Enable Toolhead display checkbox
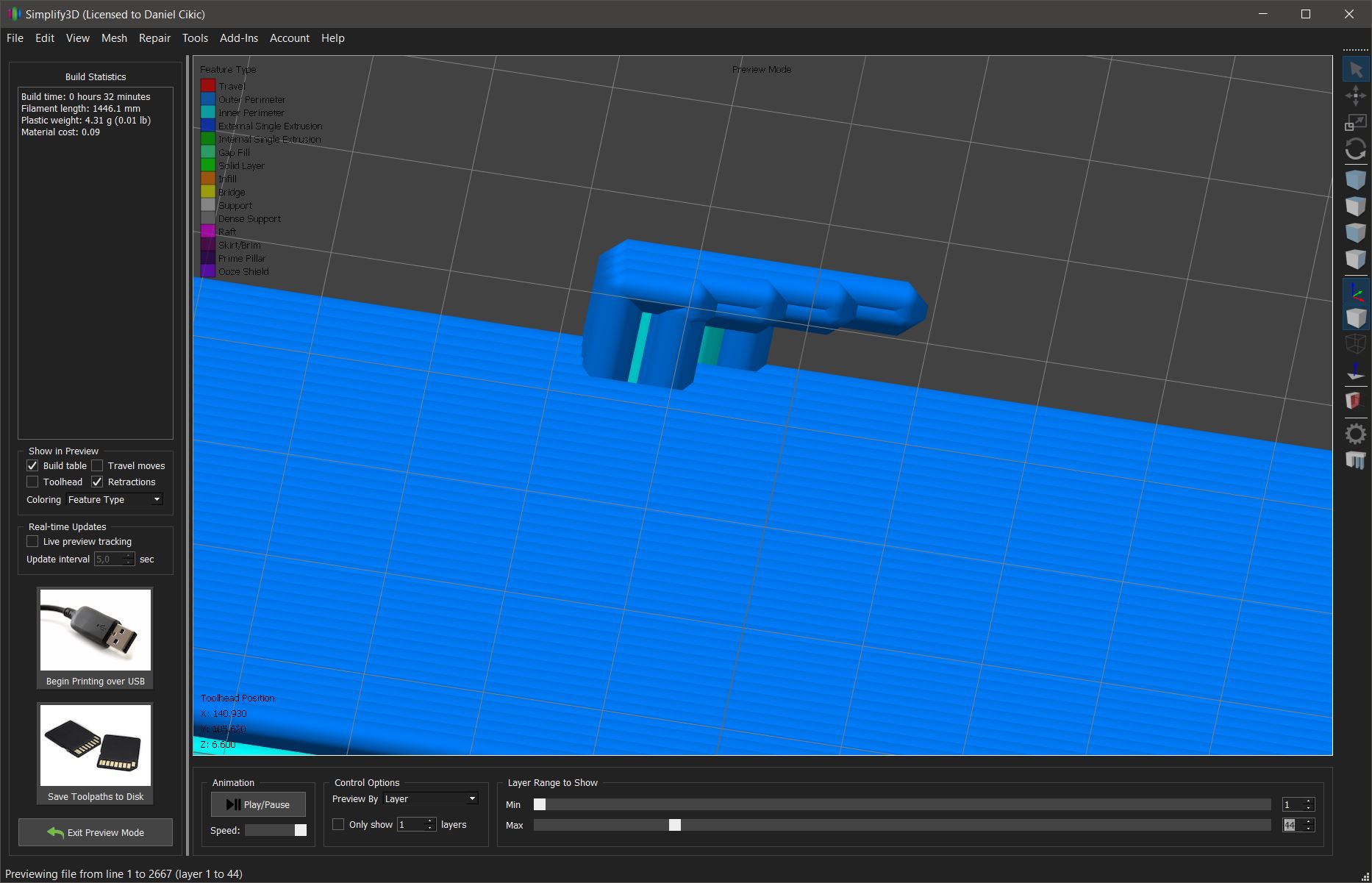1372x883 pixels. tap(32, 482)
